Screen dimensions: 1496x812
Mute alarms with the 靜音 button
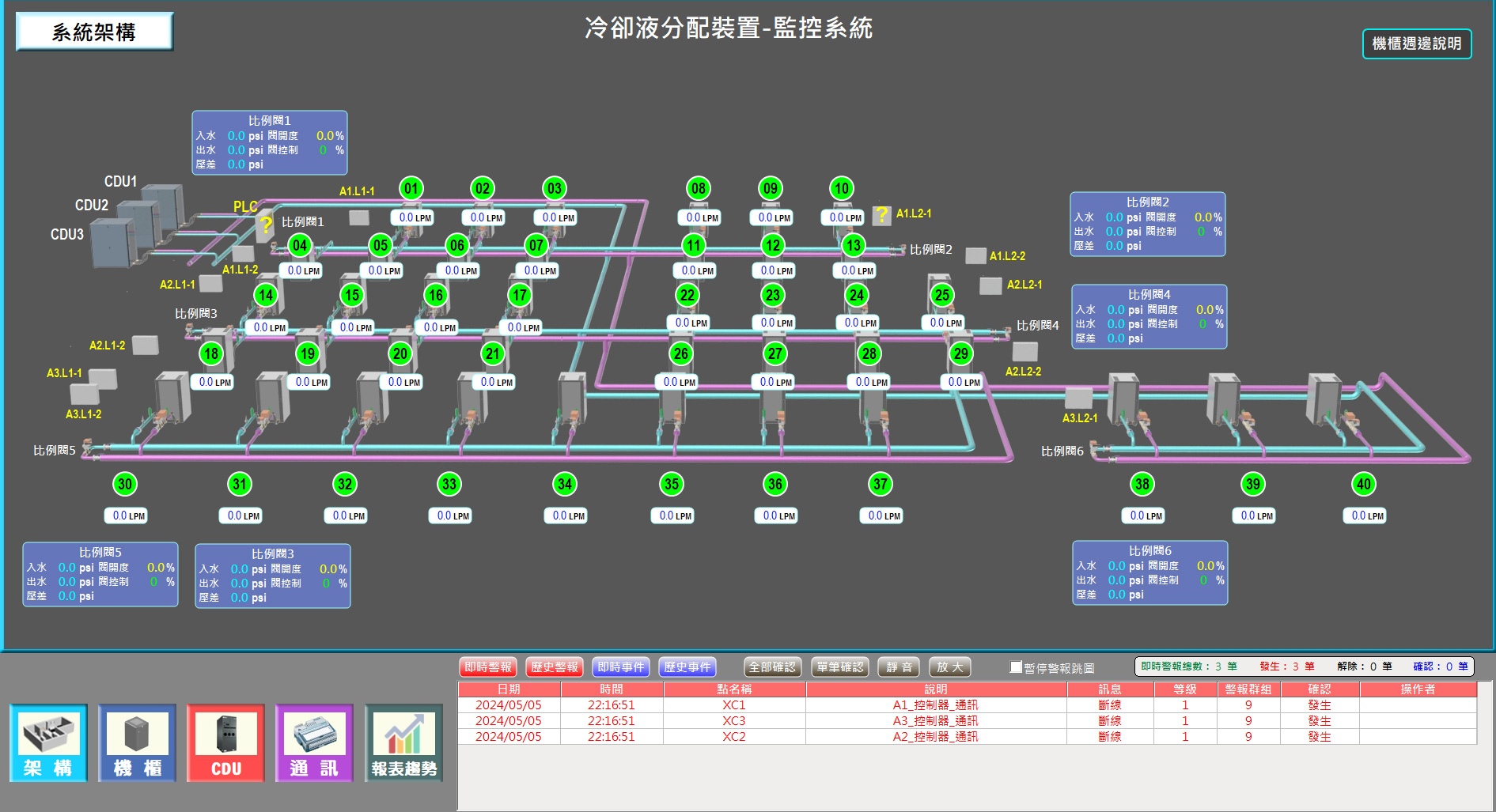click(899, 667)
